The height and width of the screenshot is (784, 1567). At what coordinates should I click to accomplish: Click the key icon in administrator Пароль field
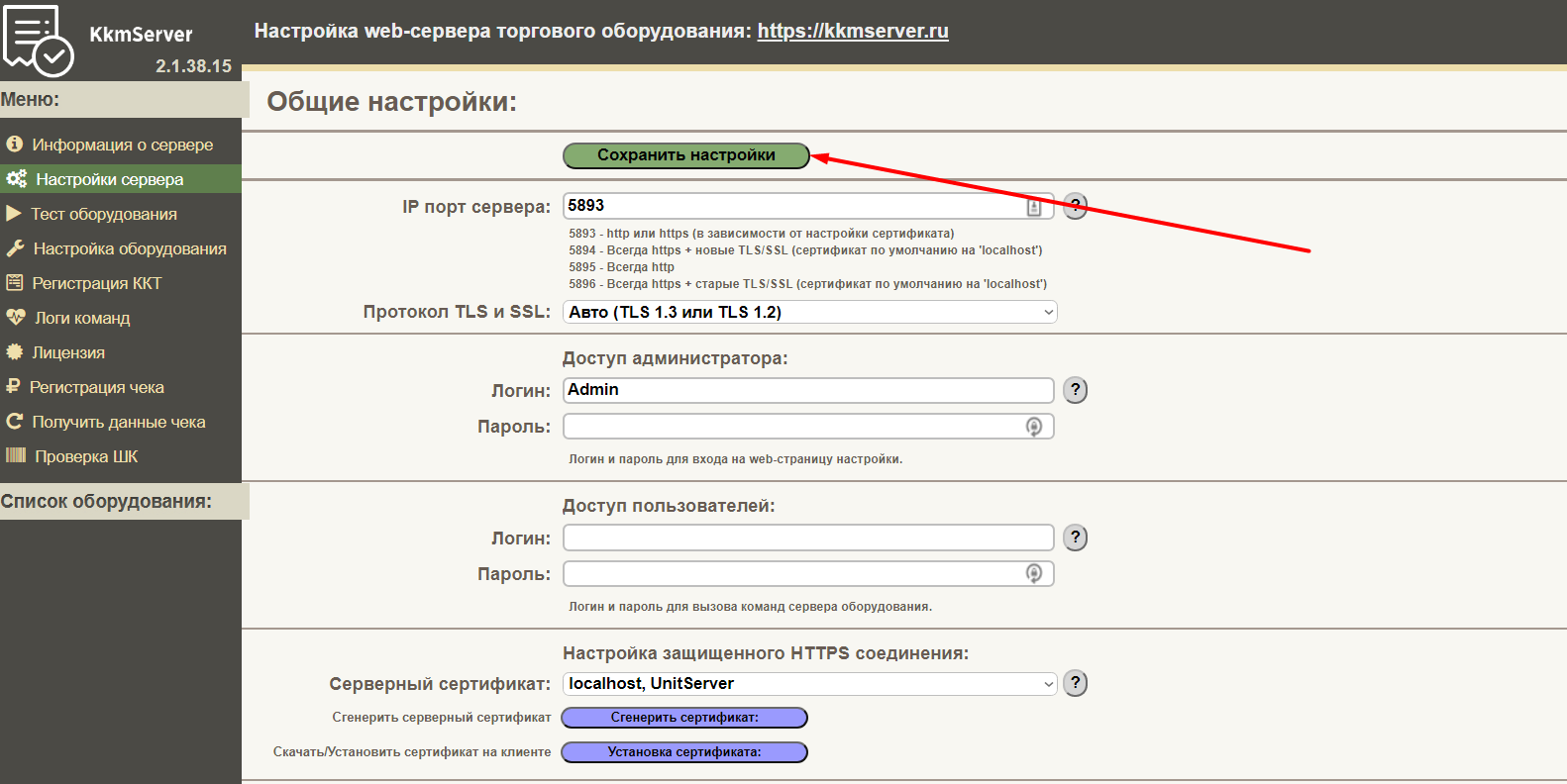[1034, 427]
